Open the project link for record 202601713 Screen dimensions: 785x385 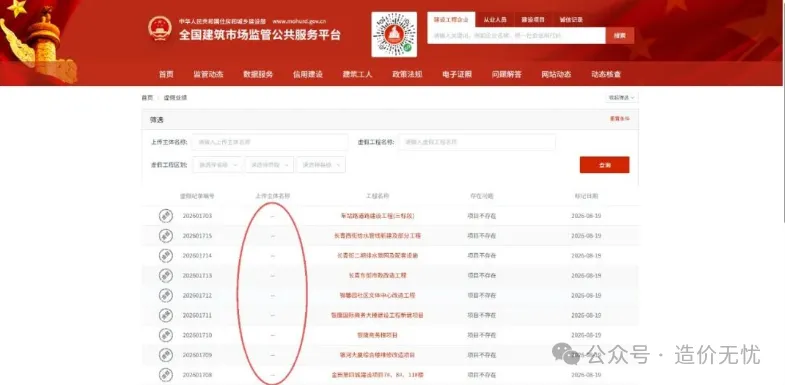tap(377, 275)
